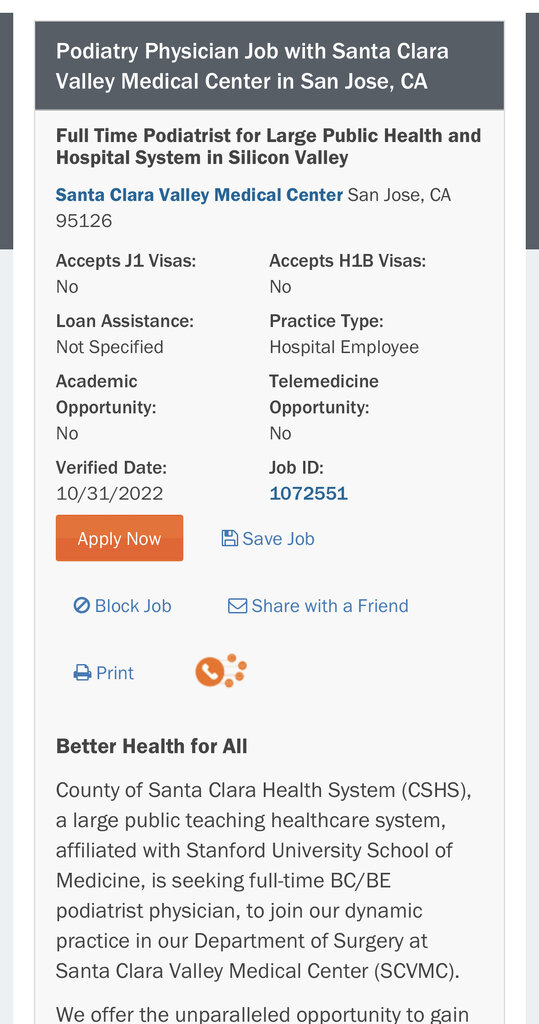Click the Podiatry Physician Job header title
The height and width of the screenshot is (1024, 539).
coord(252,66)
